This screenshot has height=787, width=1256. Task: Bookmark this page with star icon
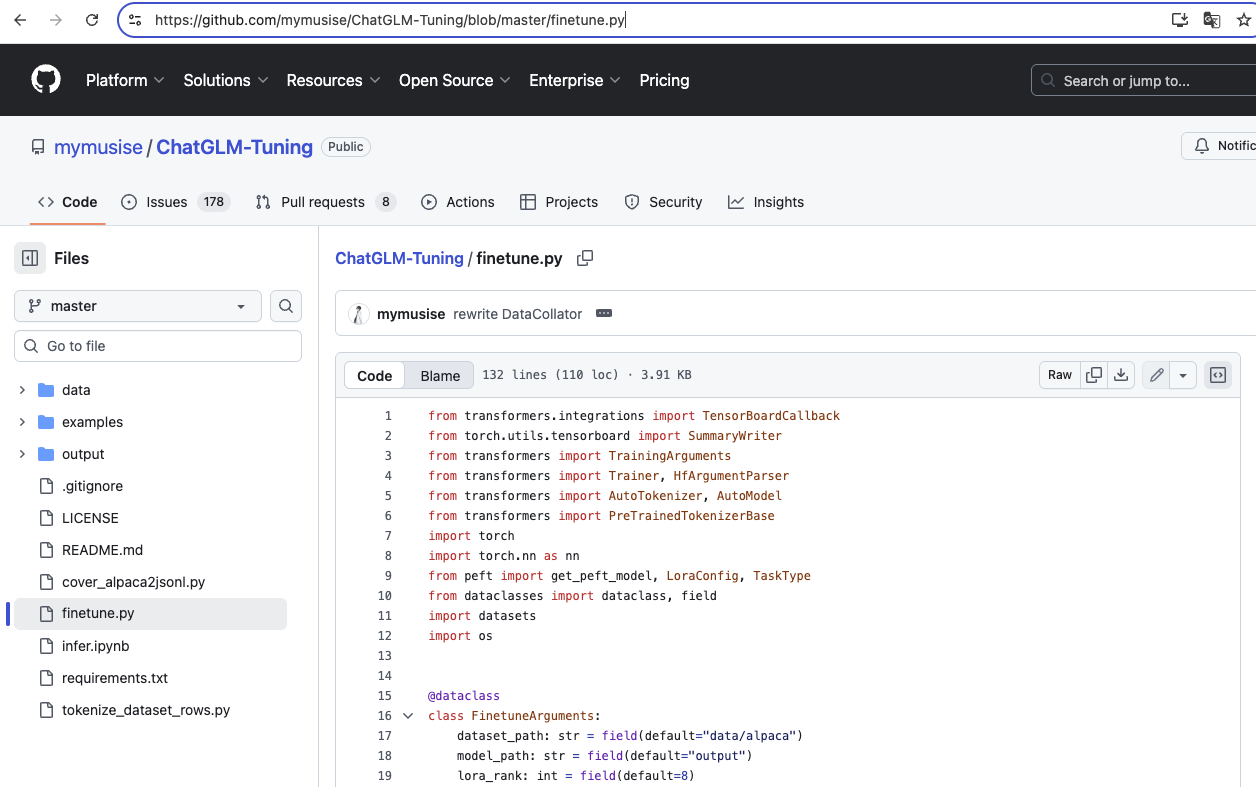tap(1244, 20)
